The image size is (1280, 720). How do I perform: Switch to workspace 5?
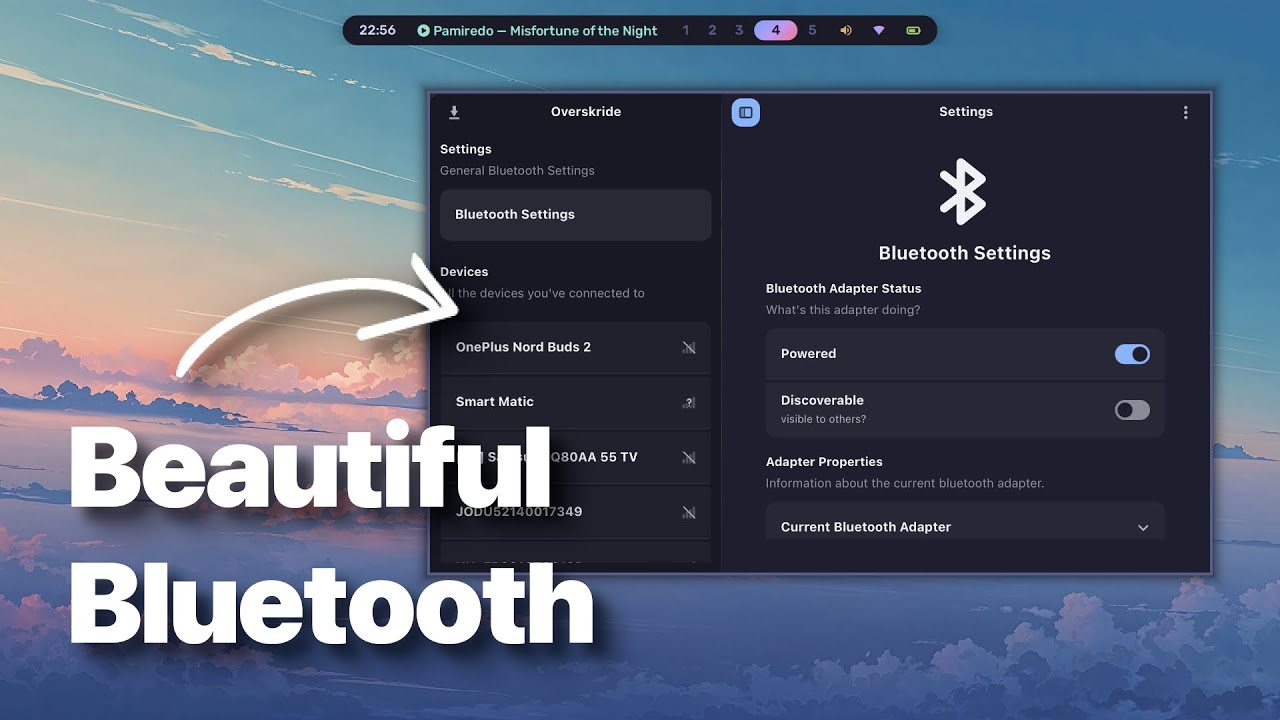pyautogui.click(x=812, y=31)
